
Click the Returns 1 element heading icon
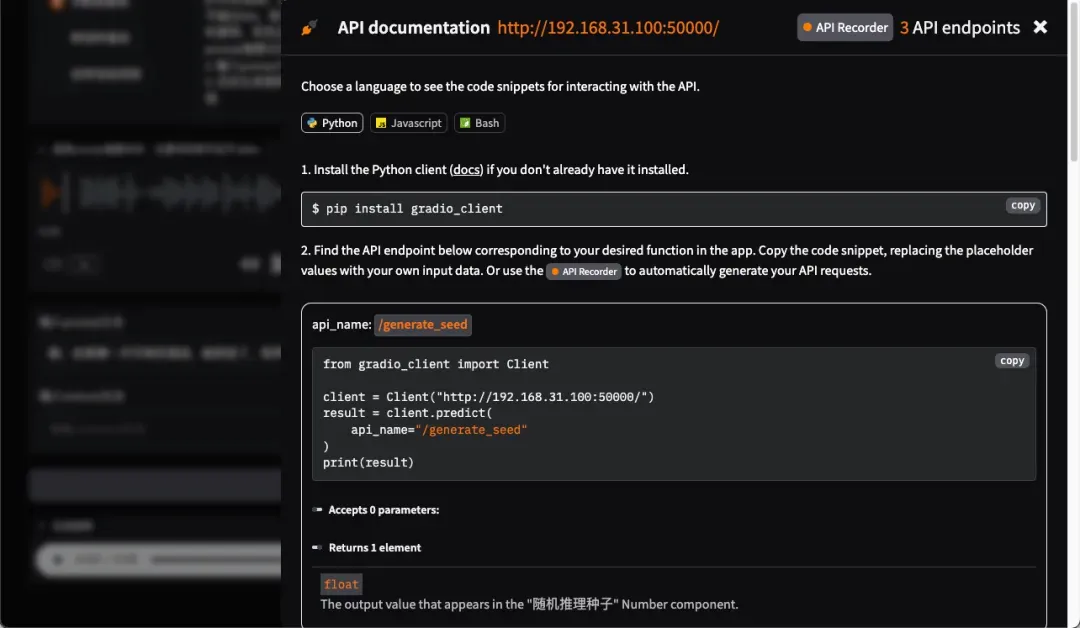pos(318,548)
